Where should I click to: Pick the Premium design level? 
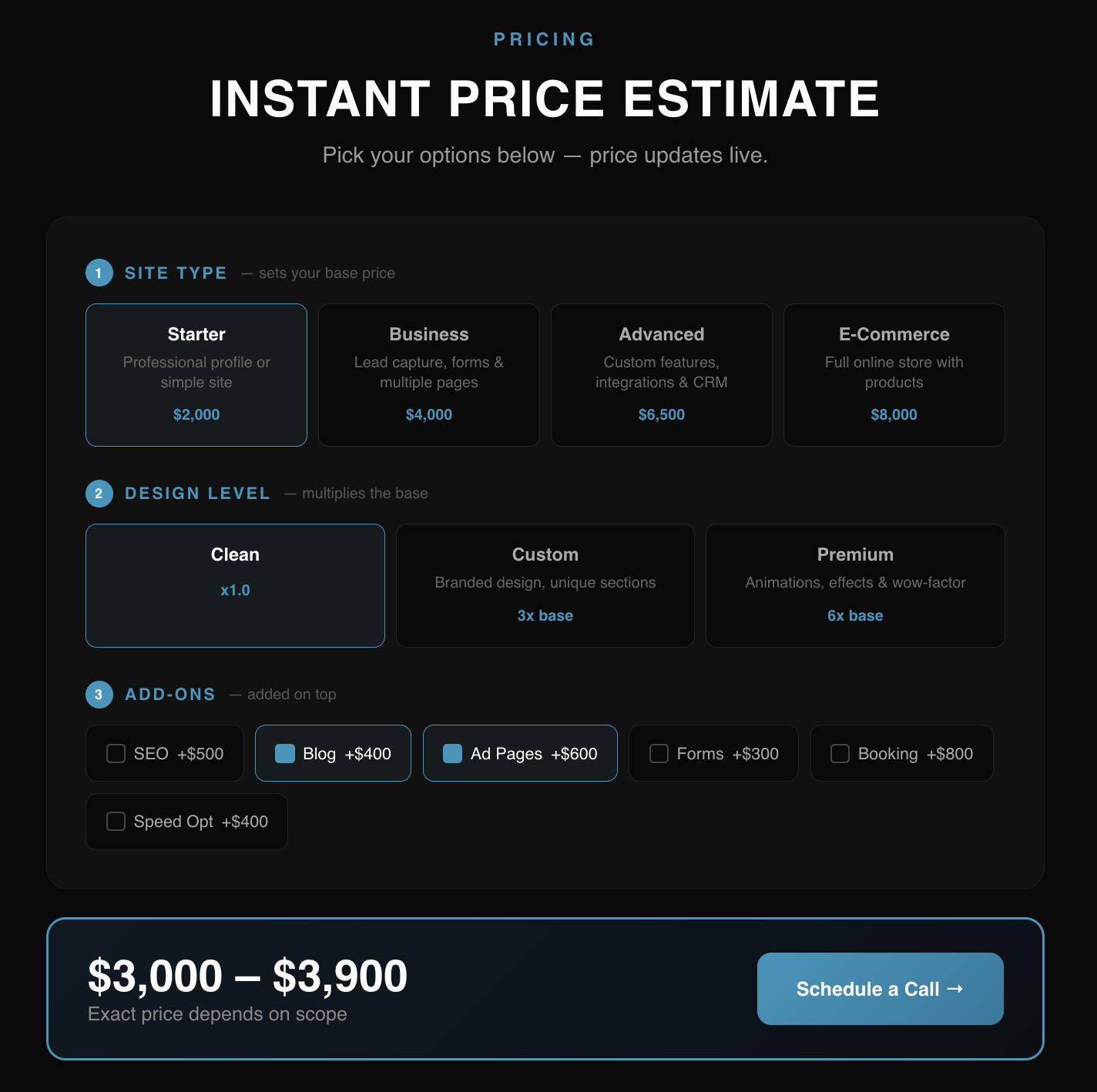[855, 585]
